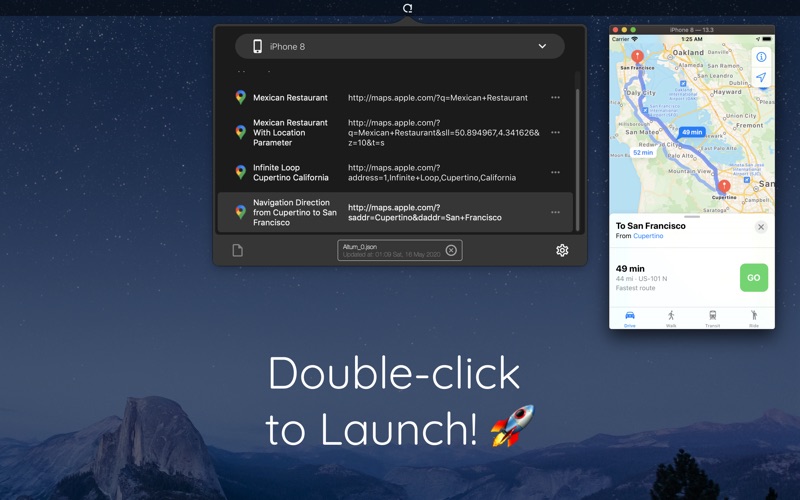Click the location arrow button on map
This screenshot has width=800, height=500.
pos(761,77)
